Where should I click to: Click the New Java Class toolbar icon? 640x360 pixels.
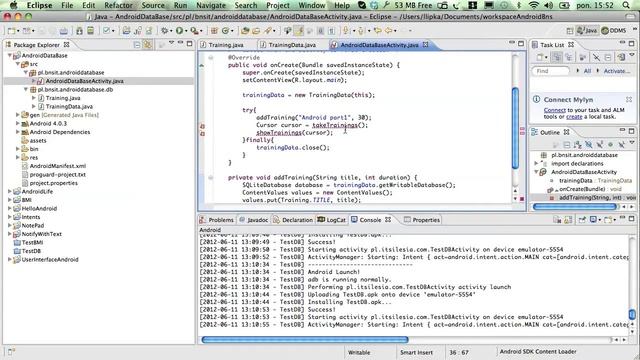pyautogui.click(x=225, y=31)
